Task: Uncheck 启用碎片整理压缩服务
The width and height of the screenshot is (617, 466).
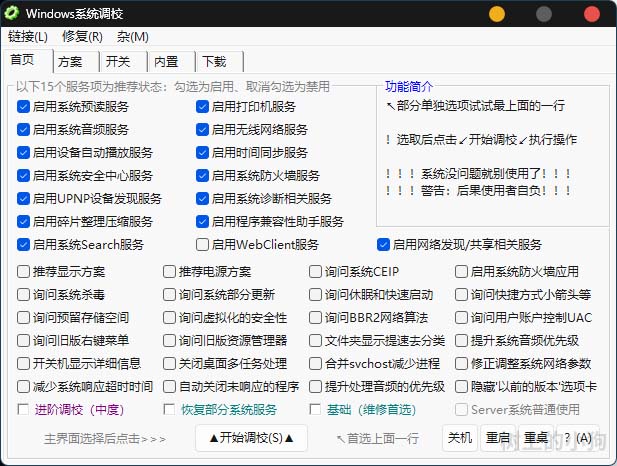Action: (x=23, y=222)
